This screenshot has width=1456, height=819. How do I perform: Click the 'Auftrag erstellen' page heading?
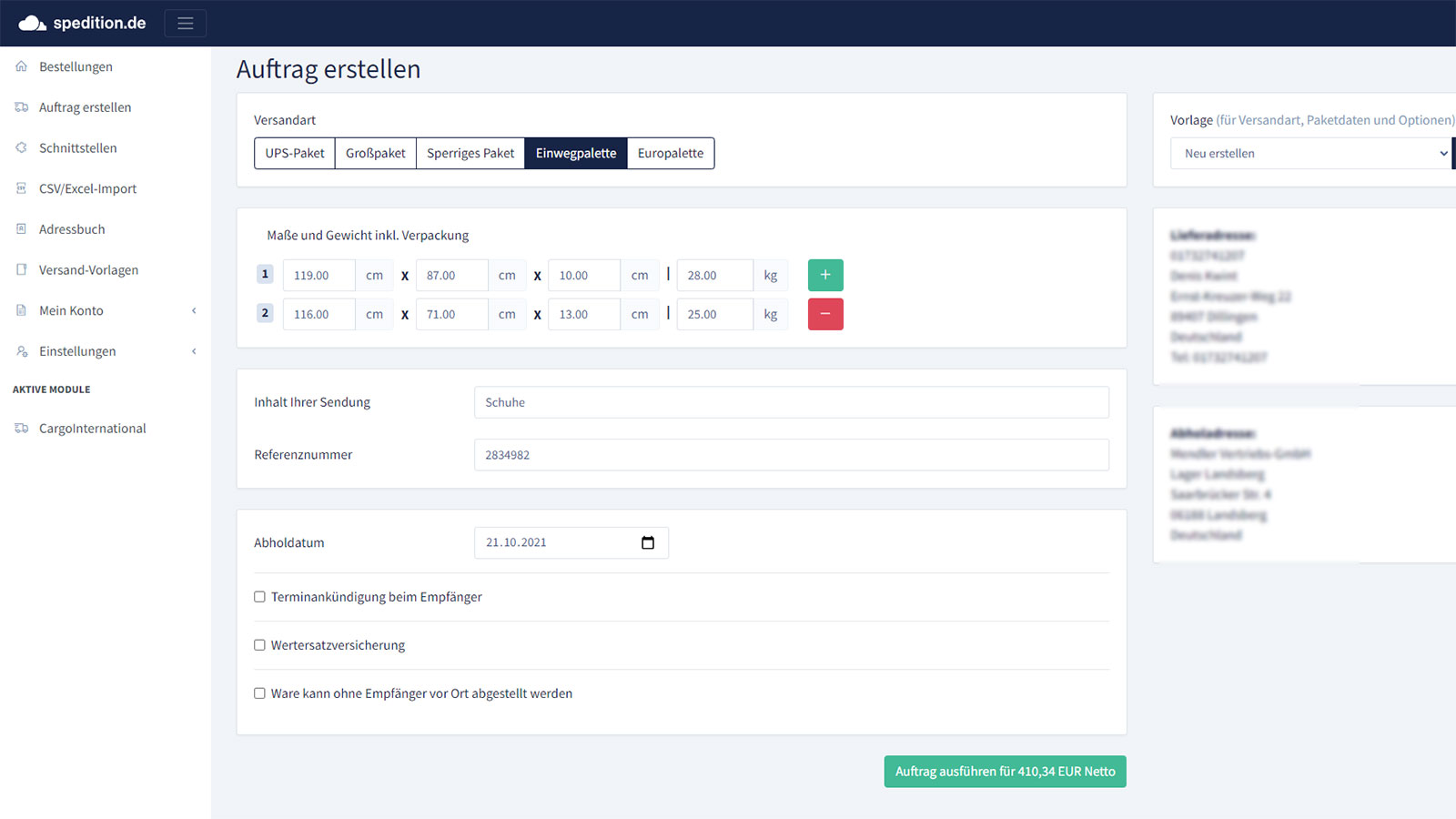coord(329,69)
